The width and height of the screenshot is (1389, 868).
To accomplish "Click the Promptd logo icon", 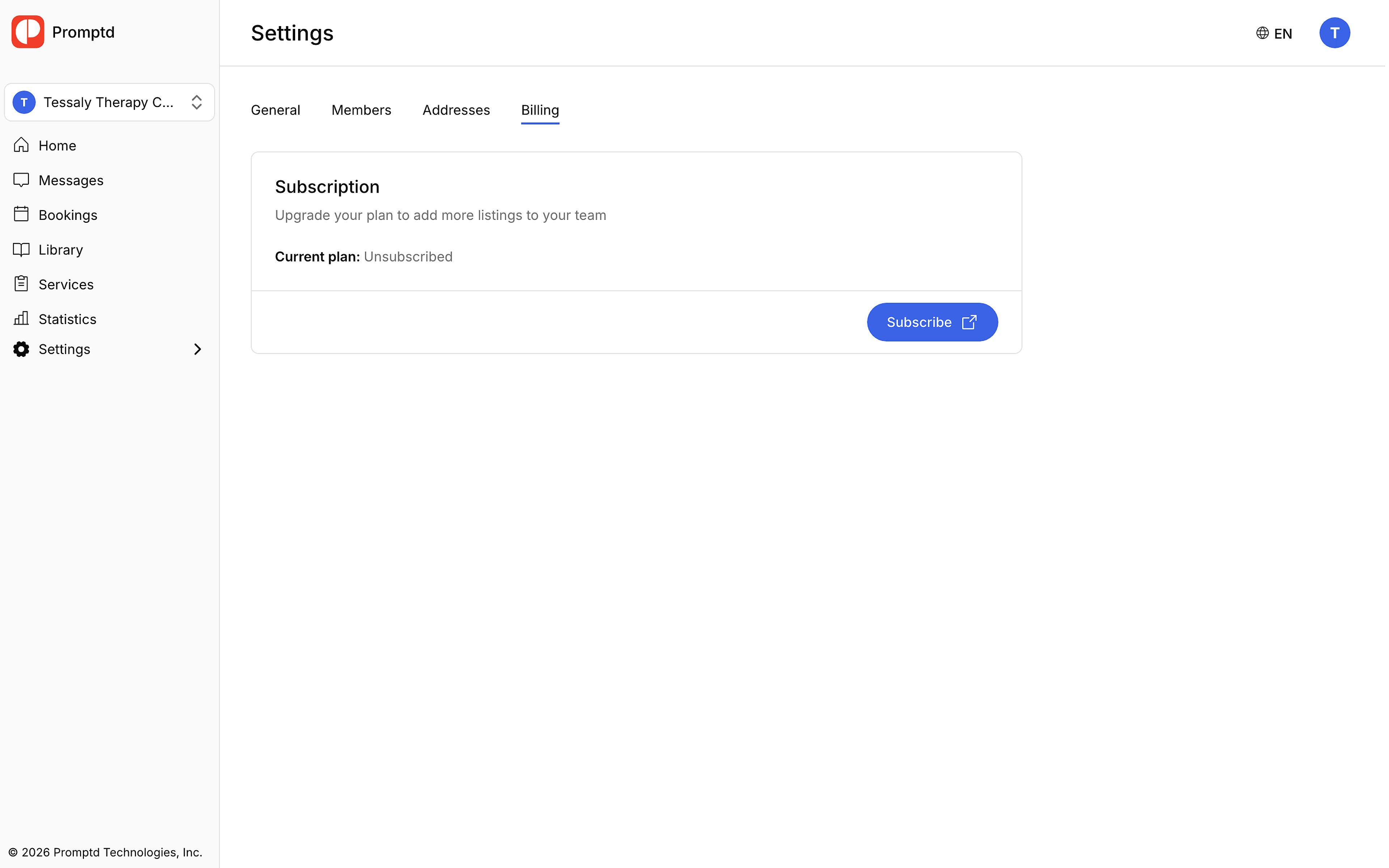I will [x=27, y=32].
